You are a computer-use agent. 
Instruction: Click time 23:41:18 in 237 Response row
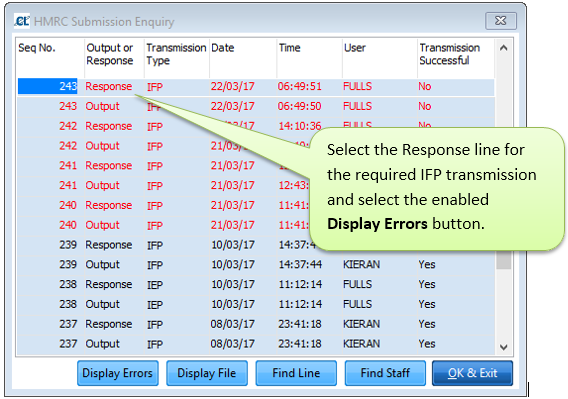300,324
